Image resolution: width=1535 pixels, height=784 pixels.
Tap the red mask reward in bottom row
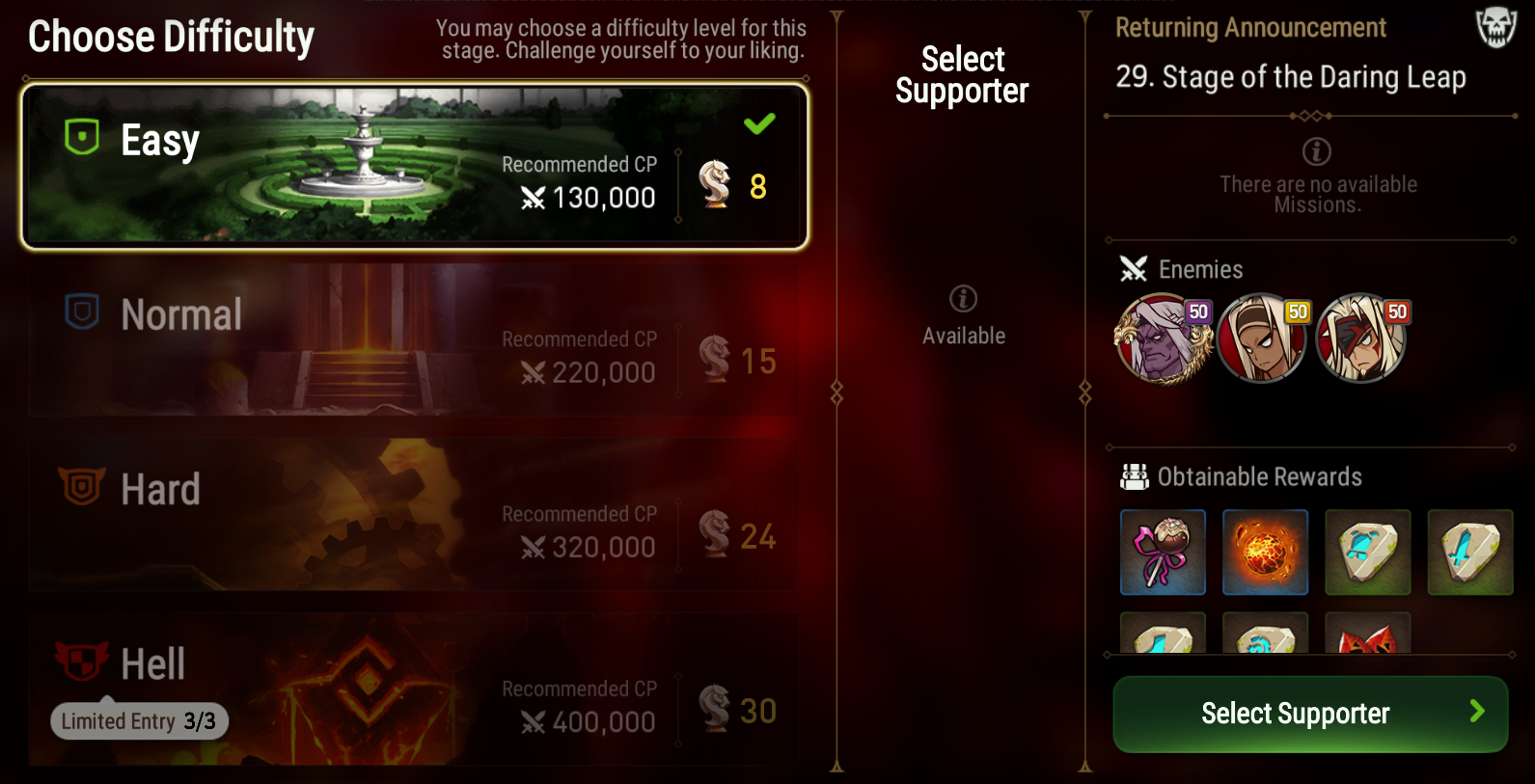click(1367, 634)
